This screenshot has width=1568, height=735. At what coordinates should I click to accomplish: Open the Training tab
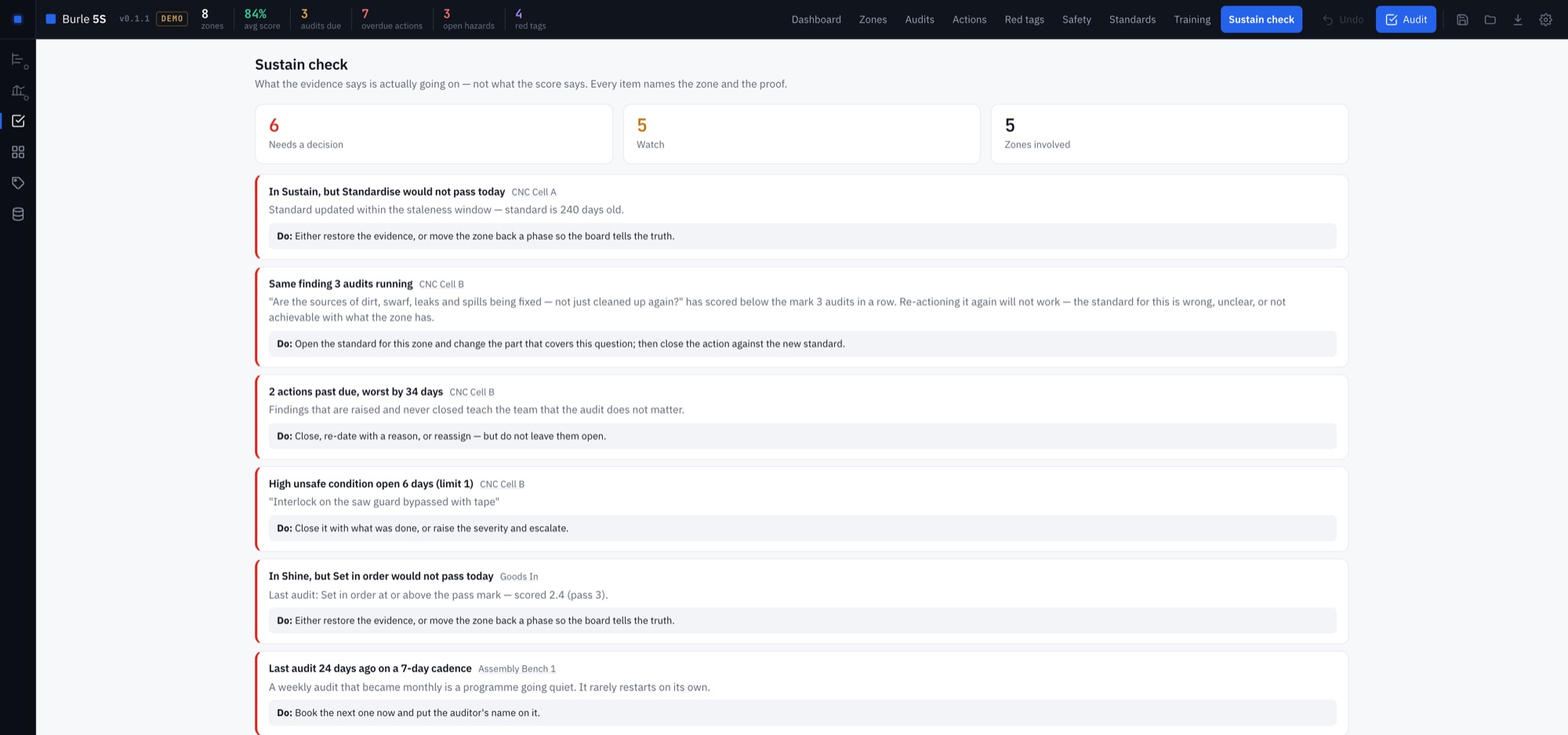[1192, 20]
